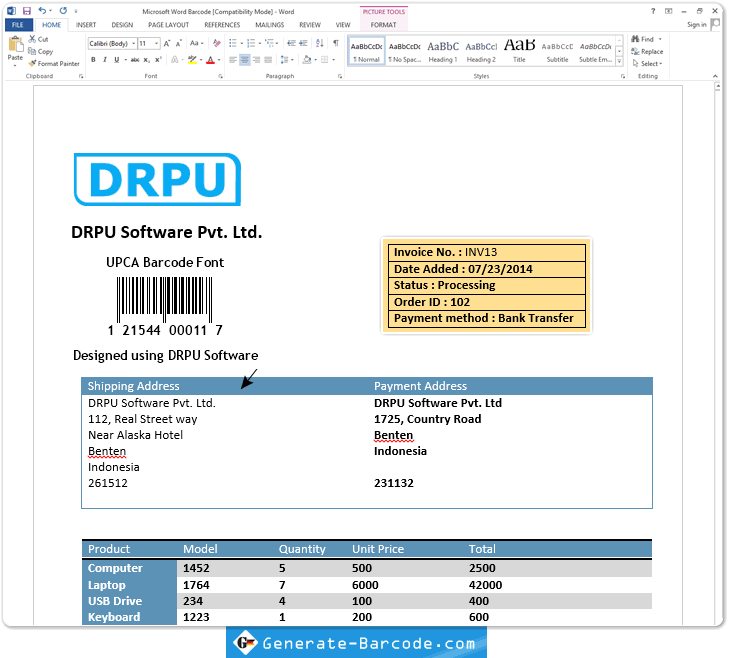
Task: Click the Sign in link
Action: click(x=696, y=25)
